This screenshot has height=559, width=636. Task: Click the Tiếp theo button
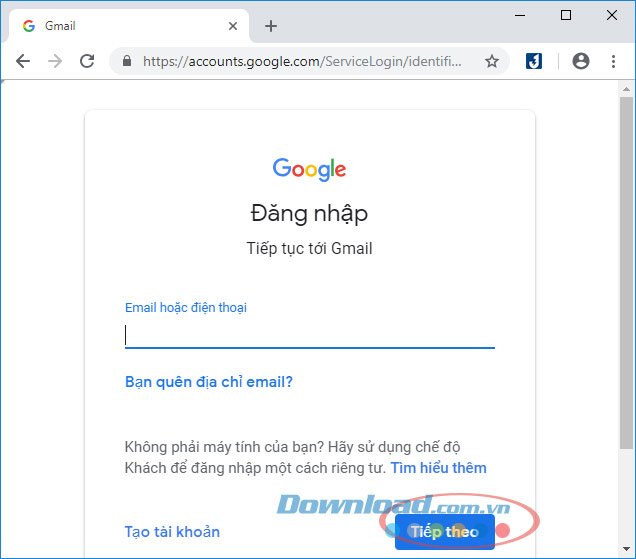445,532
